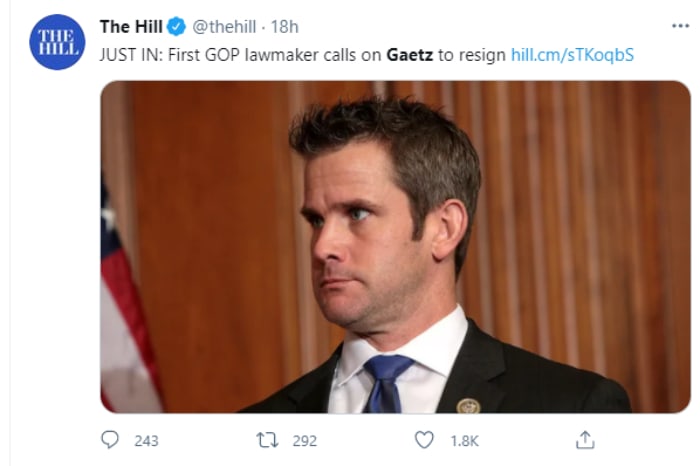Click the blue necktie in the photo

click(387, 383)
